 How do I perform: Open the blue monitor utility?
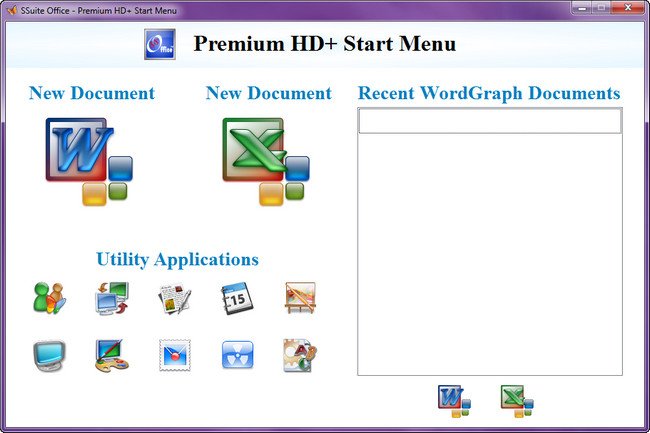(49, 356)
